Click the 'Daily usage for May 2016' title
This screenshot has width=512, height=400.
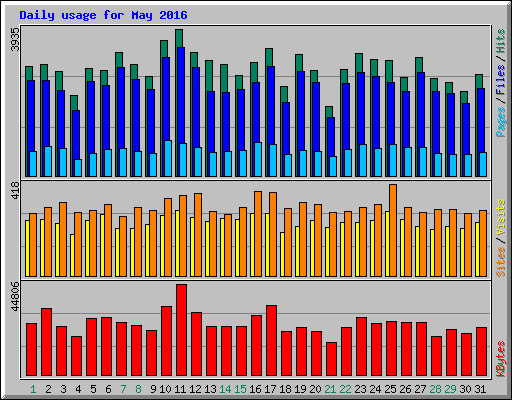(x=103, y=15)
